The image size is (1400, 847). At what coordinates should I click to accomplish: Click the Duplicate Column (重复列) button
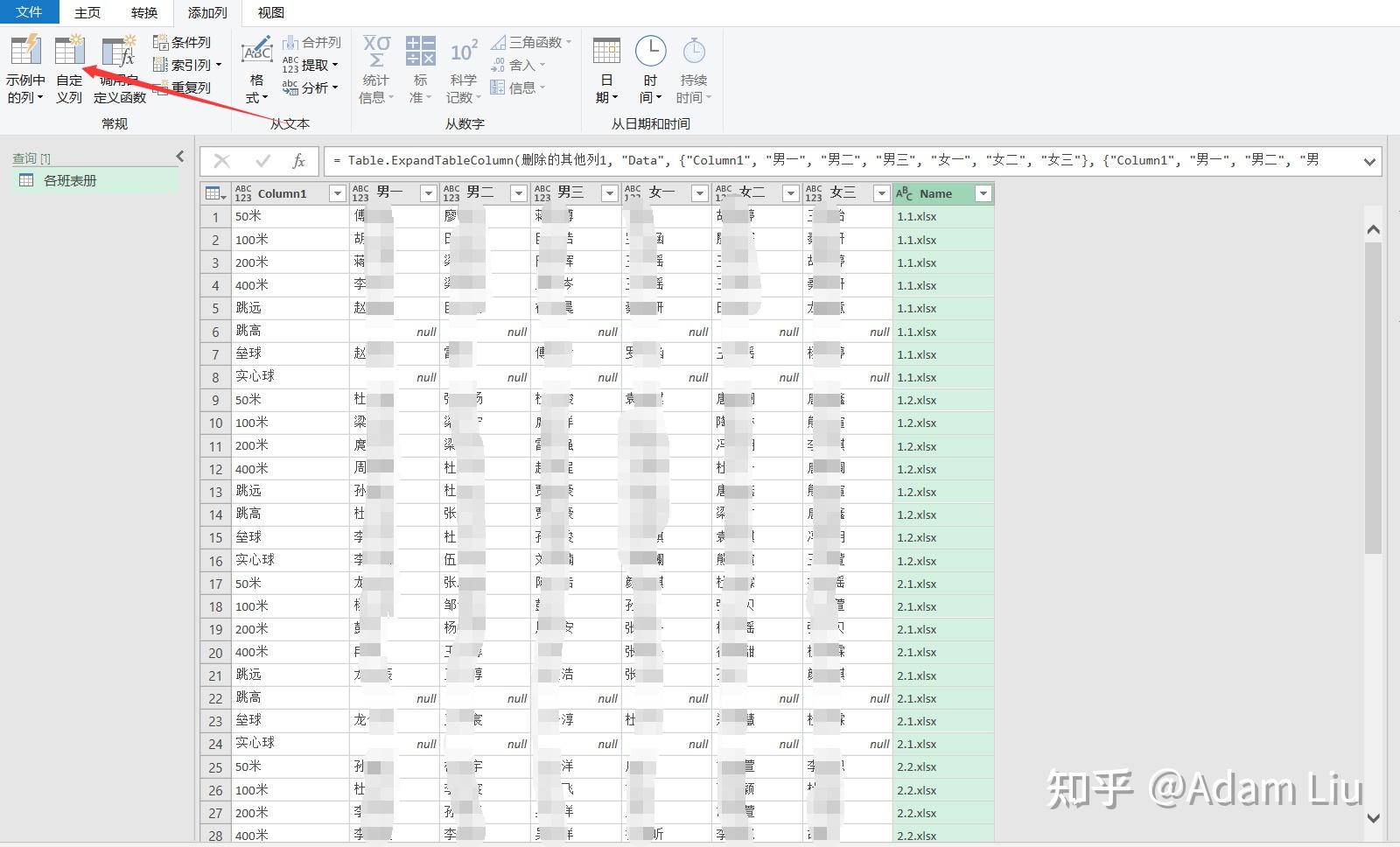[182, 87]
